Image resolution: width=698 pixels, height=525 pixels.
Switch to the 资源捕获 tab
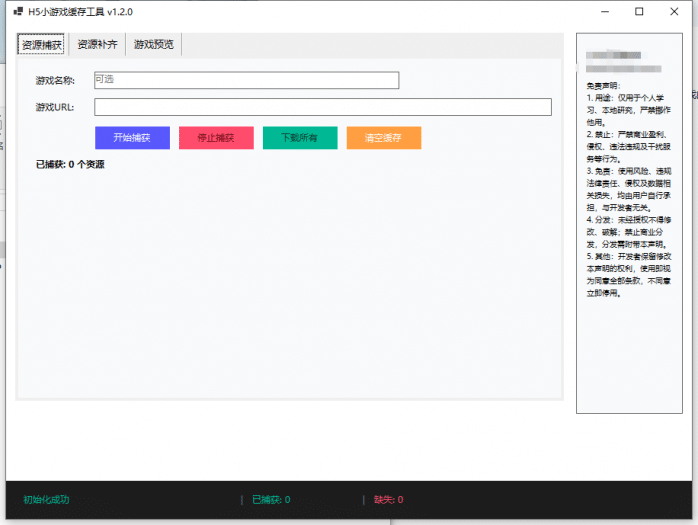click(42, 45)
